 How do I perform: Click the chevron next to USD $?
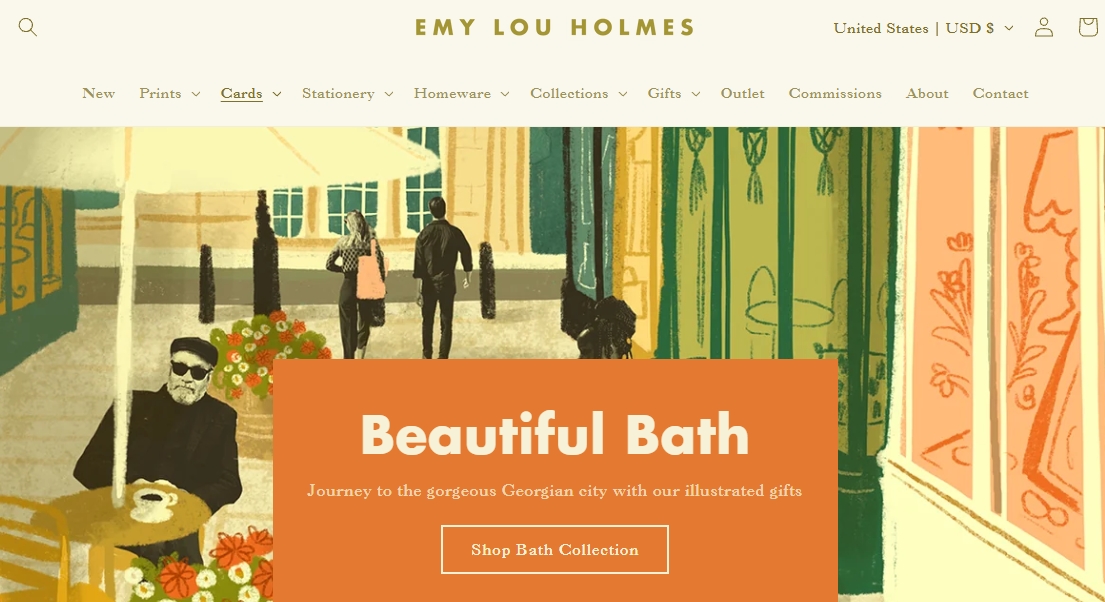1008,28
